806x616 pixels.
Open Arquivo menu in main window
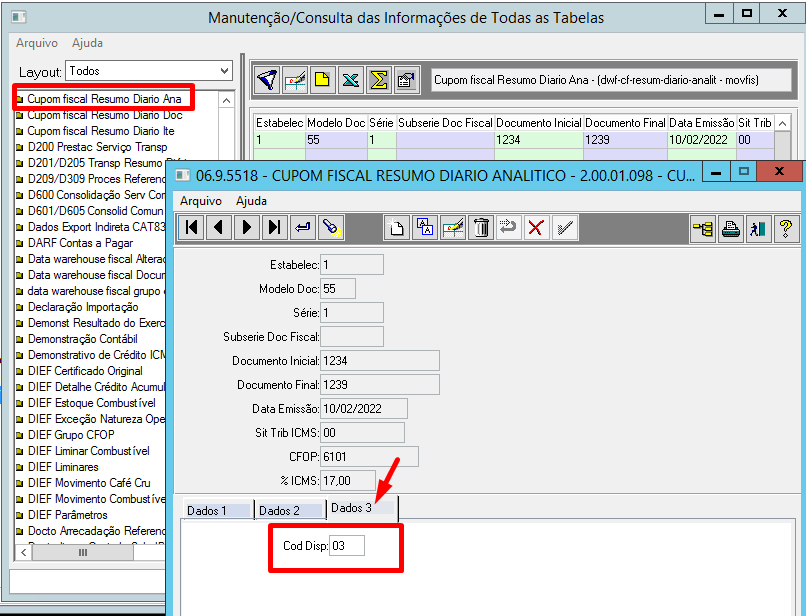(x=36, y=43)
